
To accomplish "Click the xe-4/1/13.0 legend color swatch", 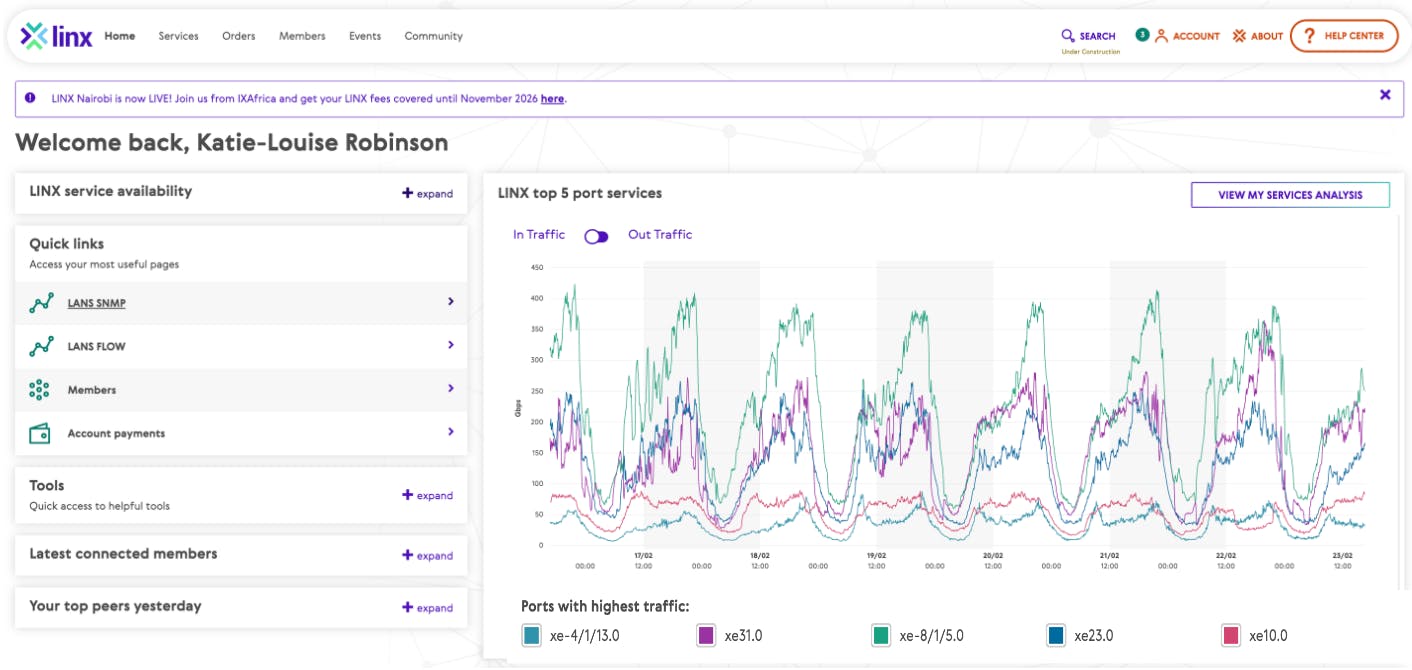I will 531,635.
